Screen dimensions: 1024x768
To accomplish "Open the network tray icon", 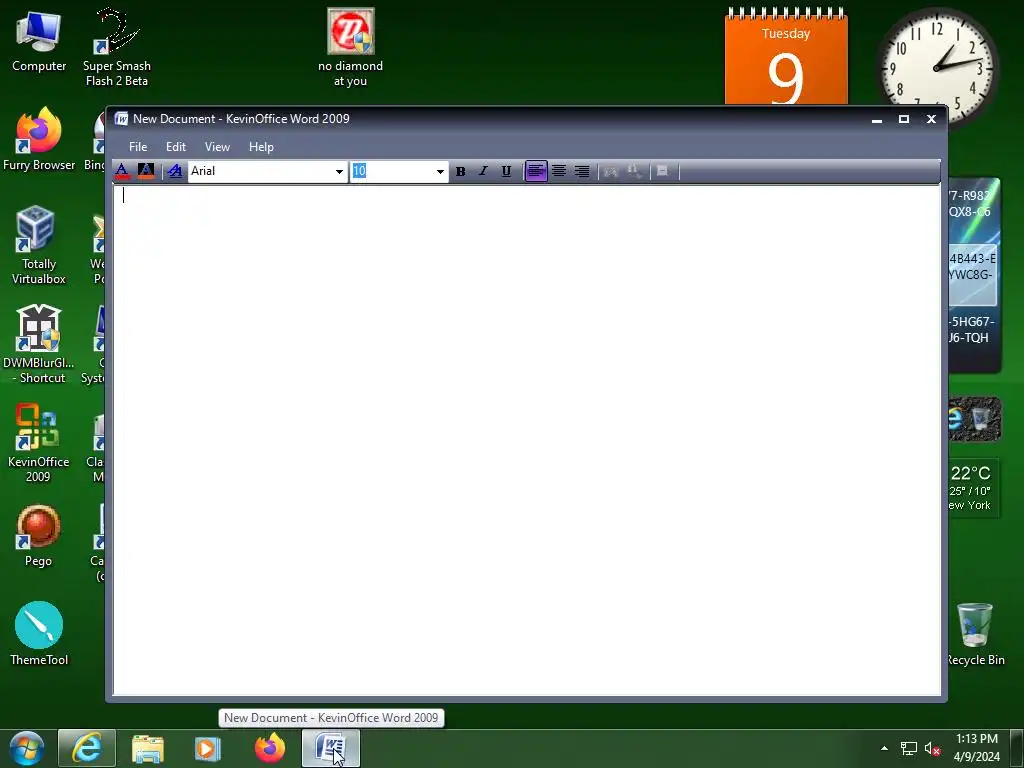I will [908, 749].
